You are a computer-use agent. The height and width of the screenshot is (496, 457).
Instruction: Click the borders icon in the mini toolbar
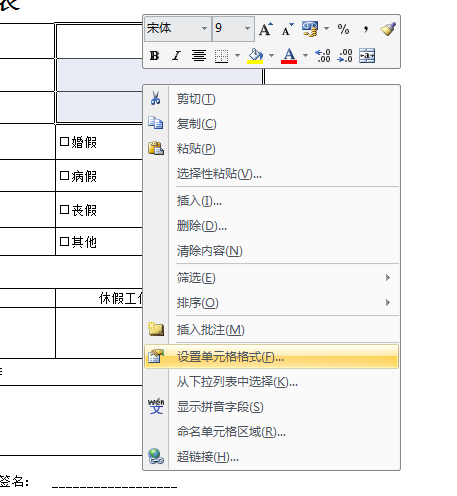pos(221,56)
